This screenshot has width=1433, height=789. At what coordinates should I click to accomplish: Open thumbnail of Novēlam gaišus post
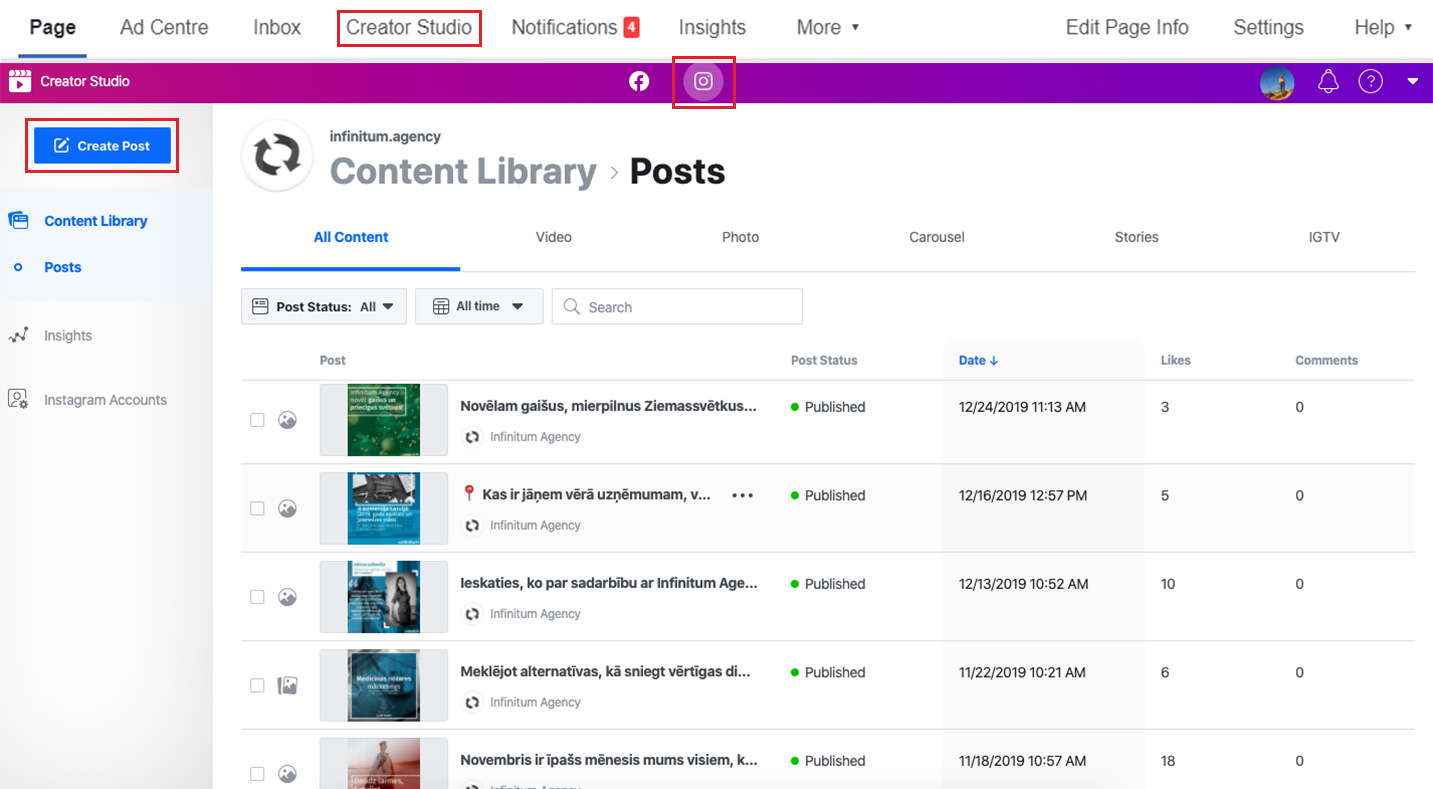tap(384, 420)
